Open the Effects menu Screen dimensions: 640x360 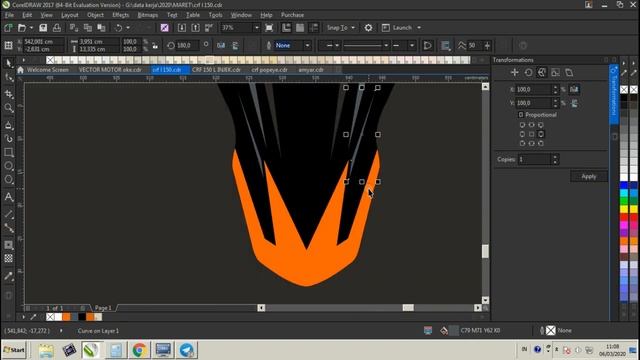(x=120, y=15)
